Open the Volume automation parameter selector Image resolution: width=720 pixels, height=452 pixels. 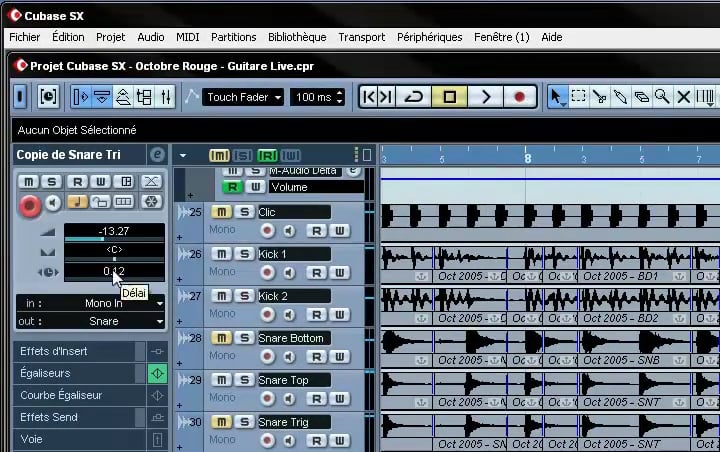pos(317,187)
